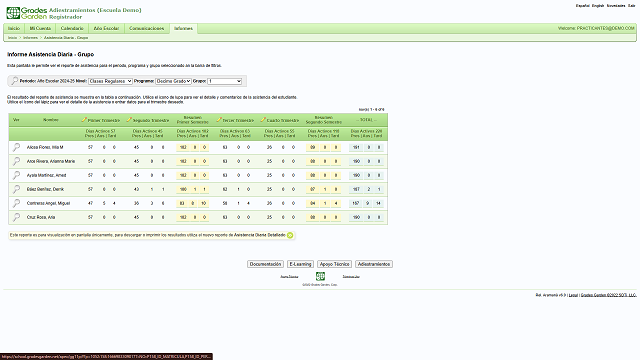Open the Legal link in footer
This screenshot has width=640, height=360.
[573, 295]
